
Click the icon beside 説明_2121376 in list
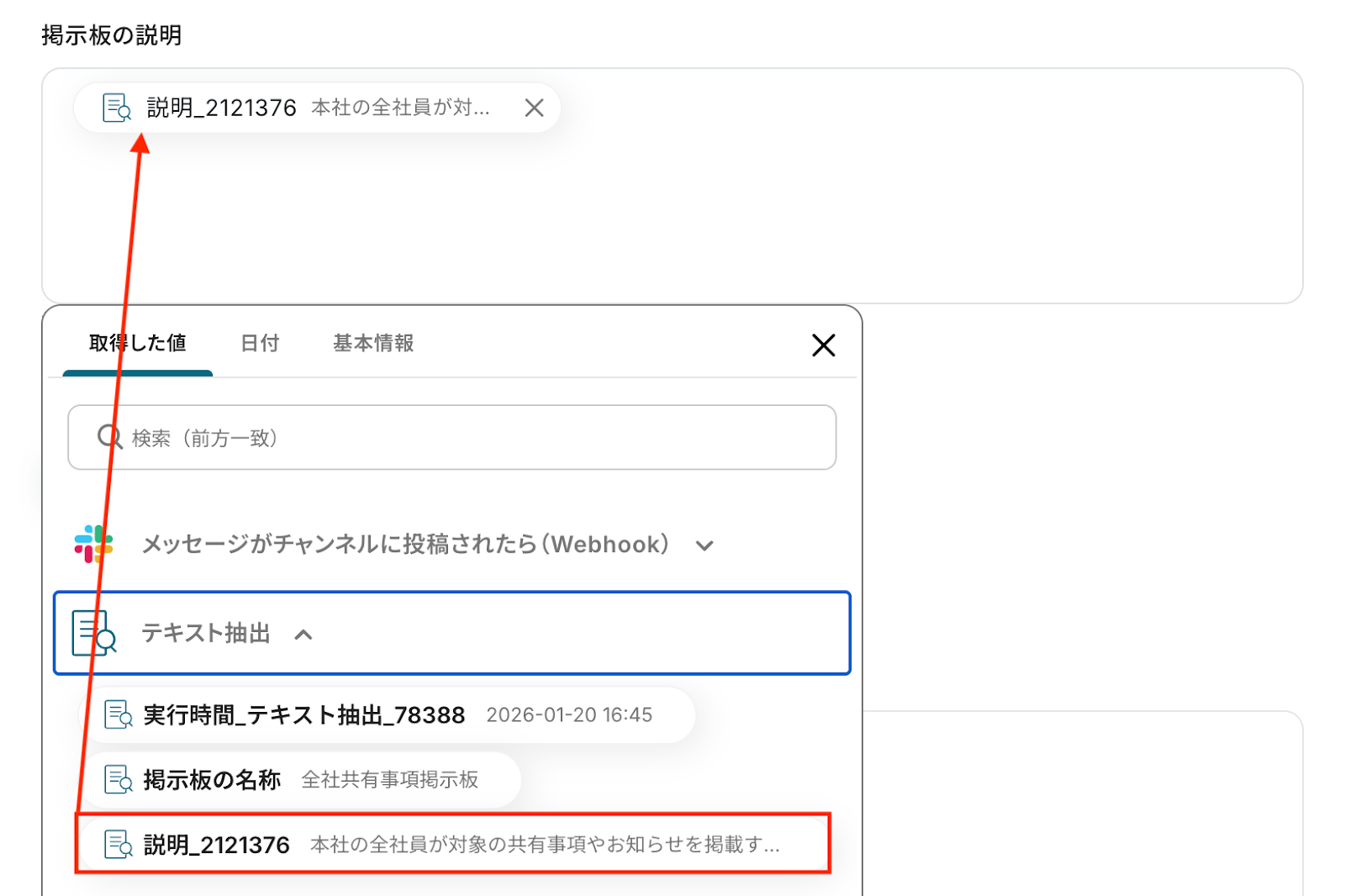tap(118, 844)
